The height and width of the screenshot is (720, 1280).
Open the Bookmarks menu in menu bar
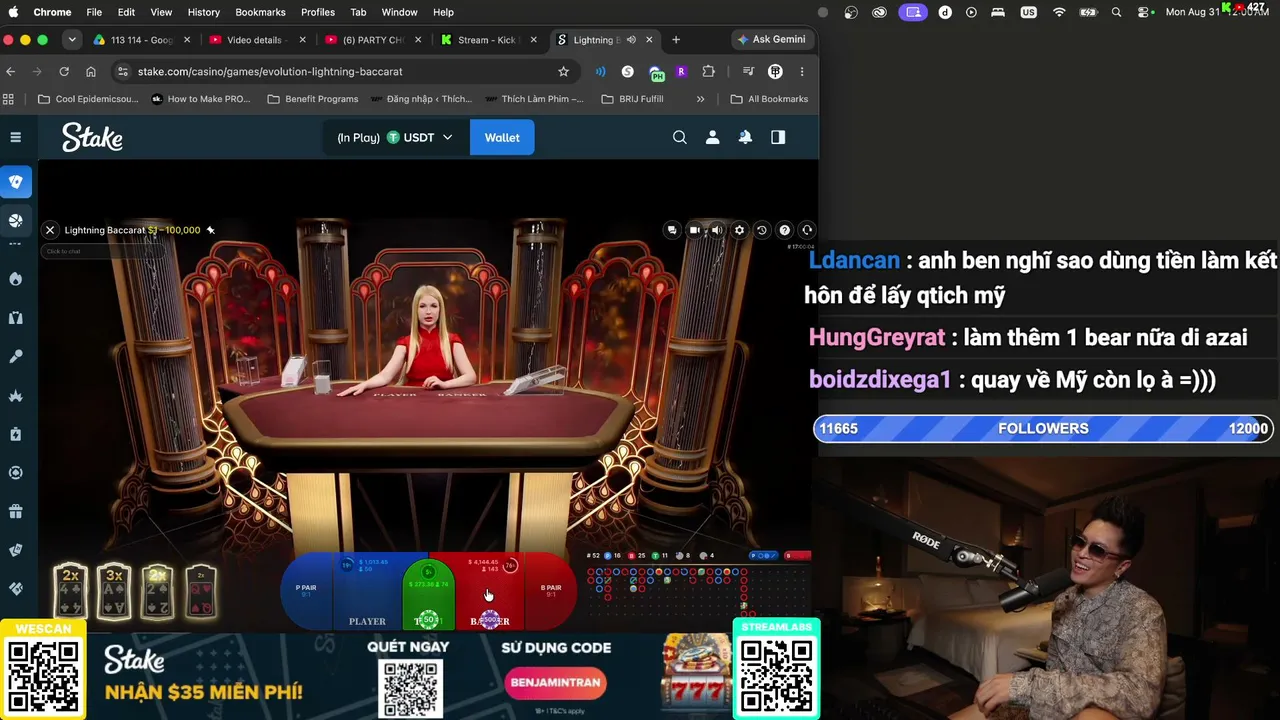point(260,12)
